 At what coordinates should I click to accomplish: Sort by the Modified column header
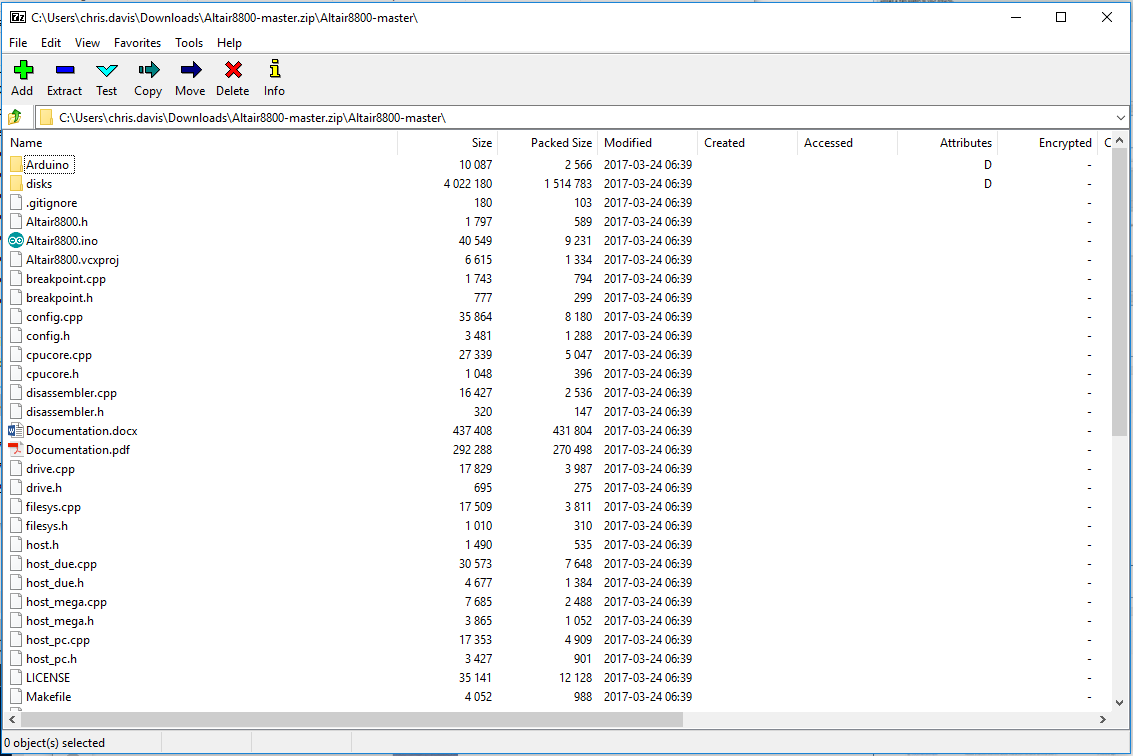(x=647, y=143)
